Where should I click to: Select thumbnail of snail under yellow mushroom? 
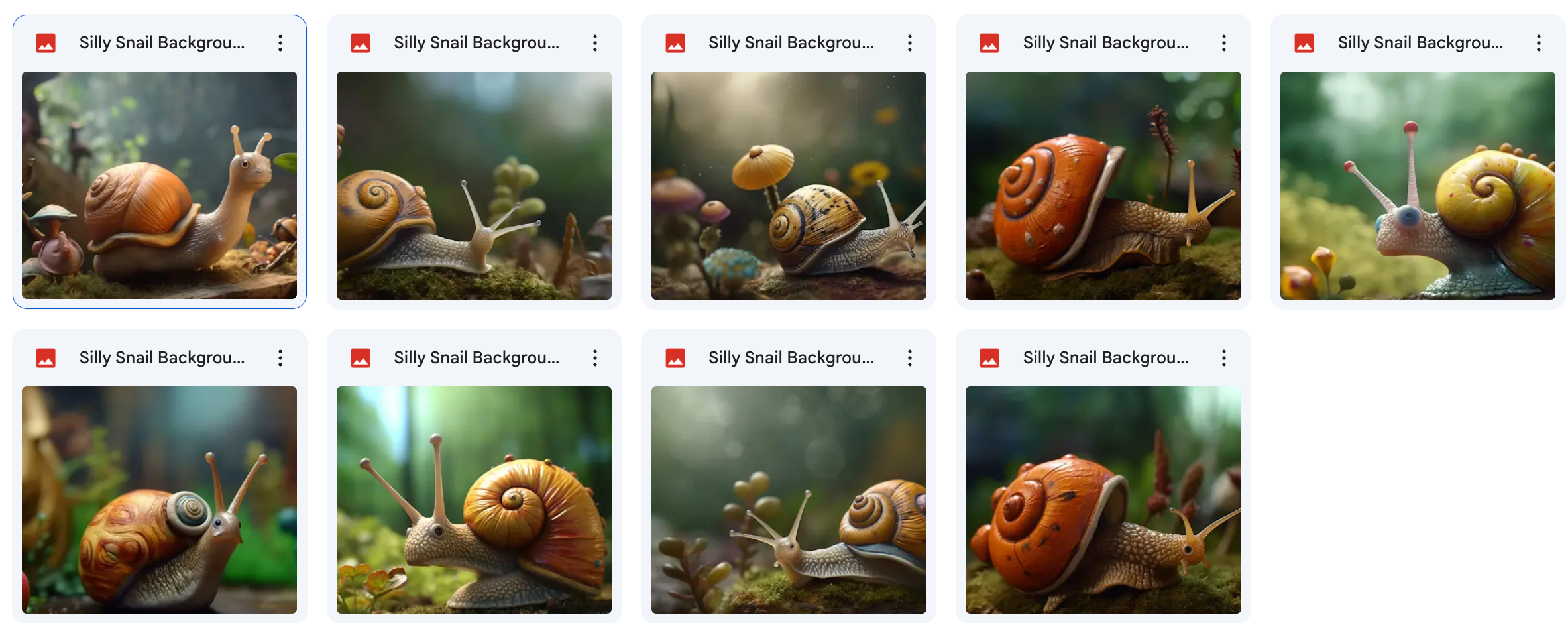(788, 185)
